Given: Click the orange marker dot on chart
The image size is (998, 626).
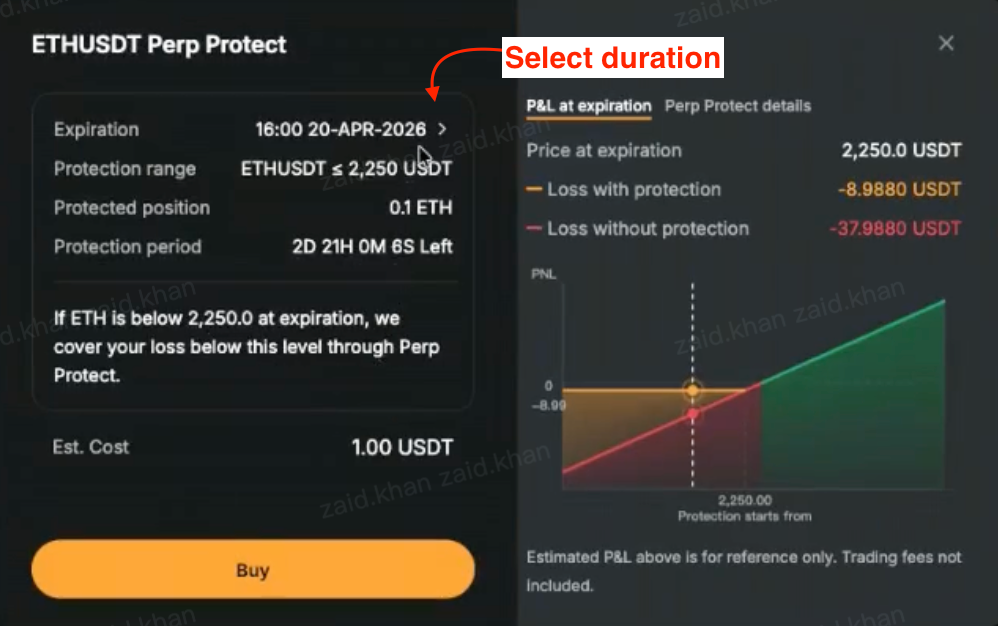Looking at the screenshot, I should [x=693, y=389].
